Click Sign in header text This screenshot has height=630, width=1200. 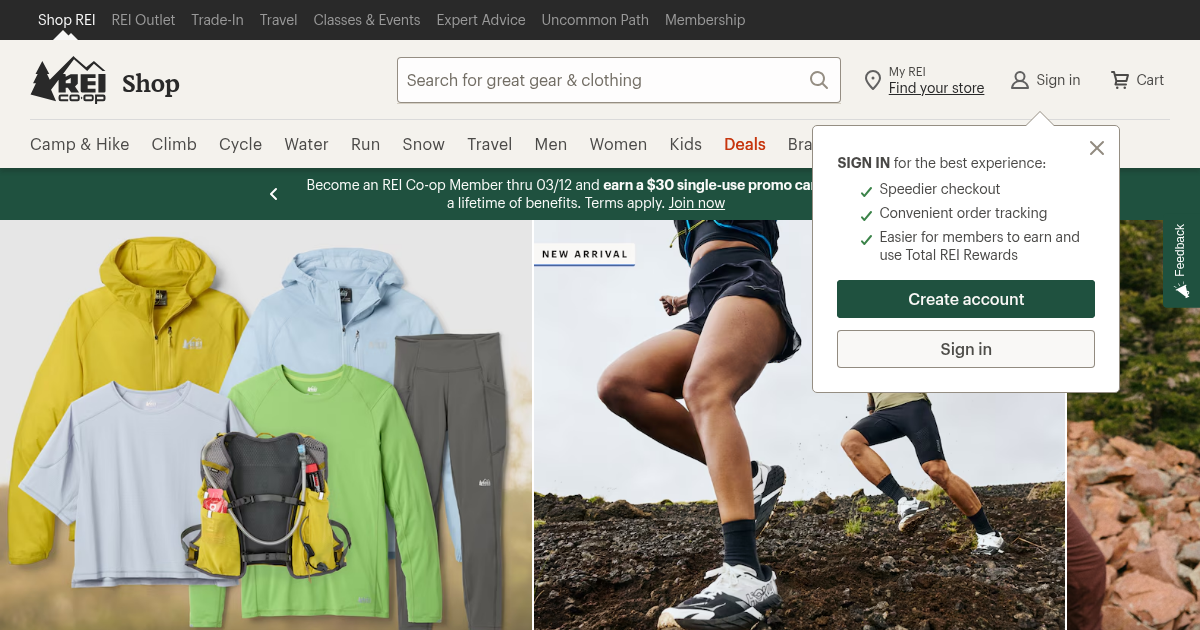(1058, 80)
